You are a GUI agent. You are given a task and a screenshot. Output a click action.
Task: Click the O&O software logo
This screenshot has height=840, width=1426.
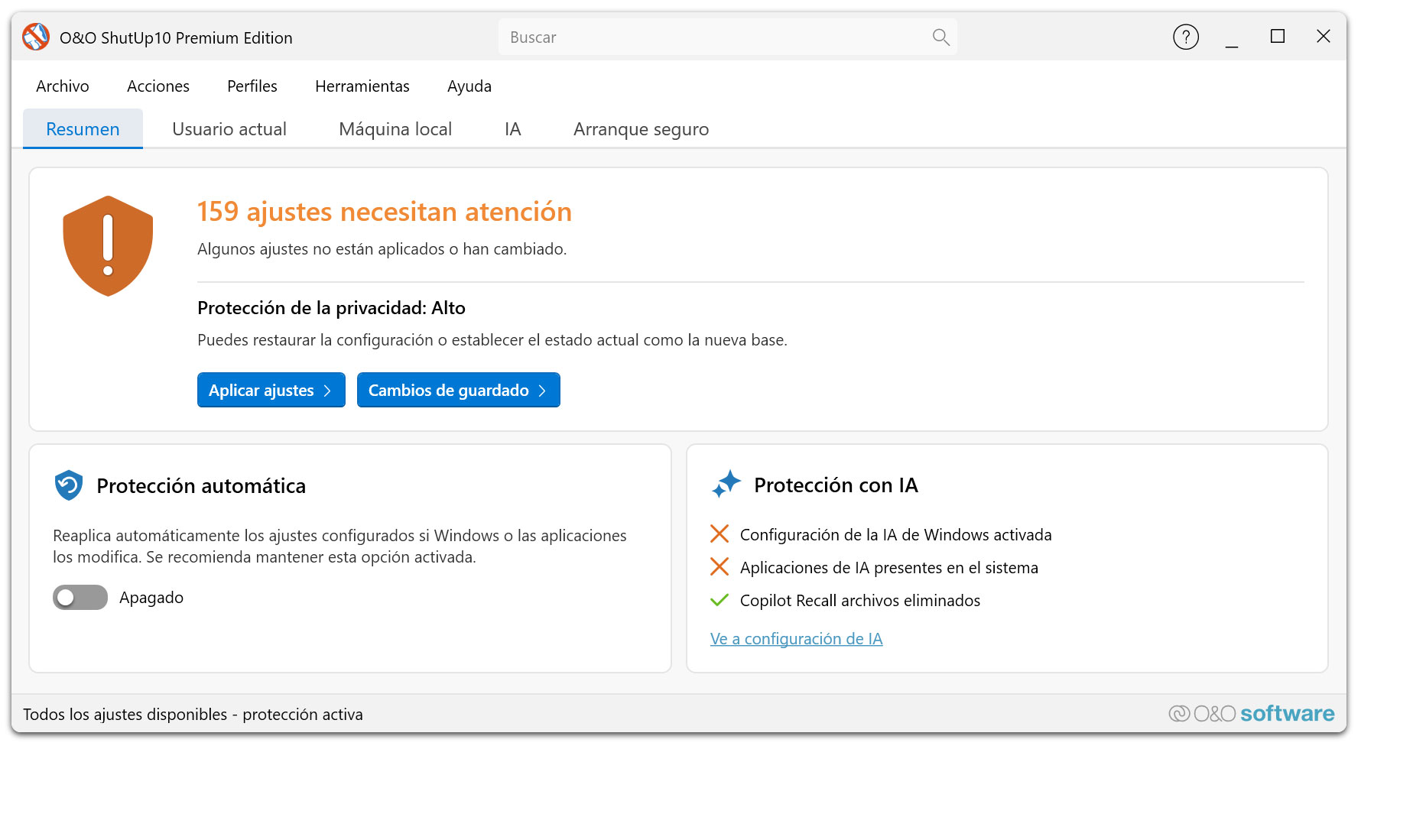[x=1252, y=713]
